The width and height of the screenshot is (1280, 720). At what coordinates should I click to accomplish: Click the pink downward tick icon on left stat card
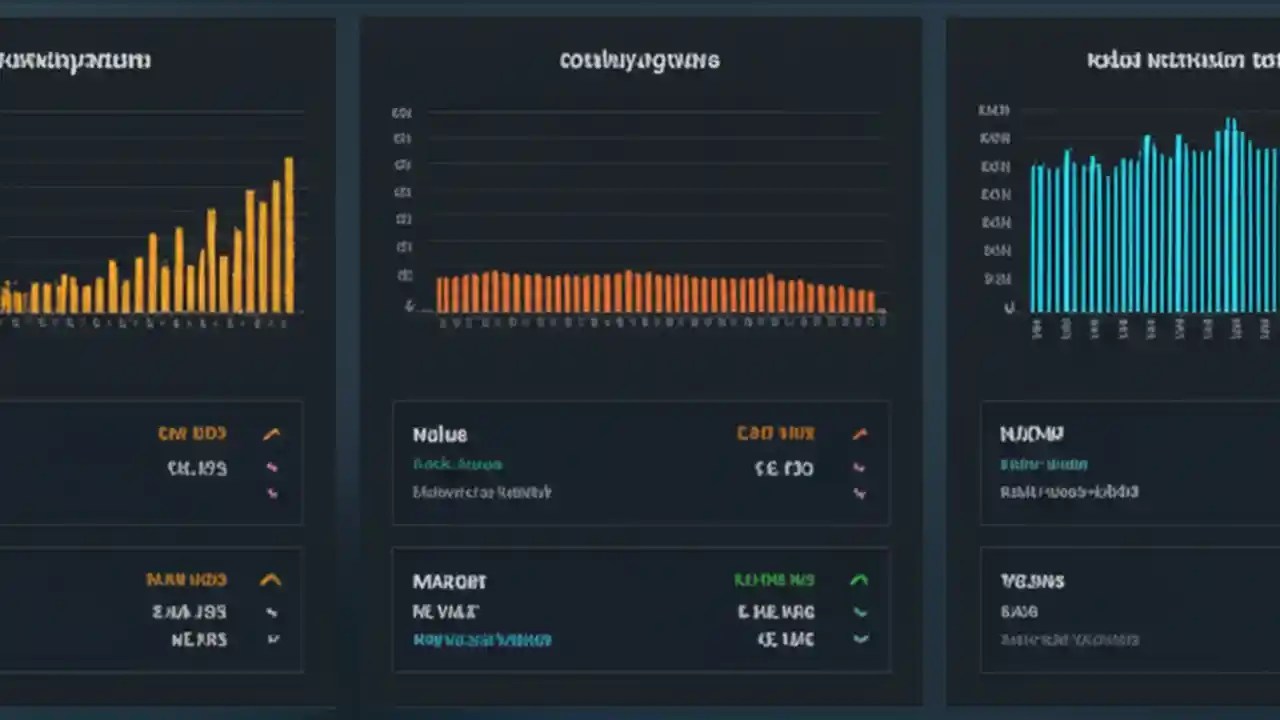point(271,493)
